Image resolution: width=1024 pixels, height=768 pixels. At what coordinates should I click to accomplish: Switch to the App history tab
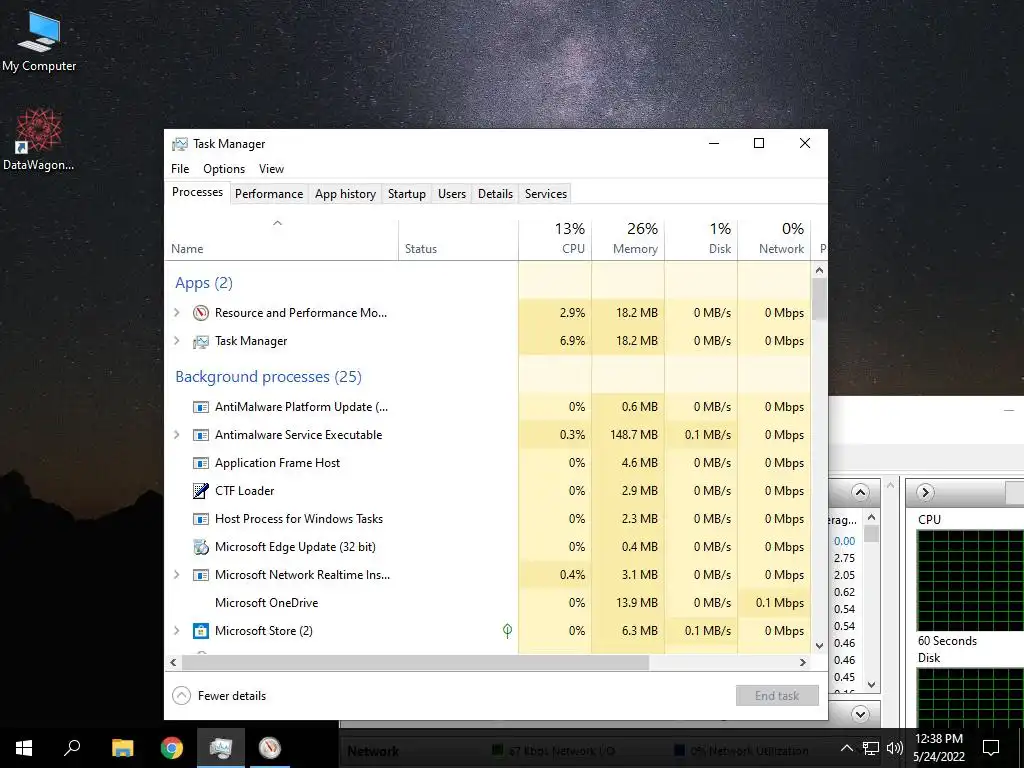pos(345,194)
